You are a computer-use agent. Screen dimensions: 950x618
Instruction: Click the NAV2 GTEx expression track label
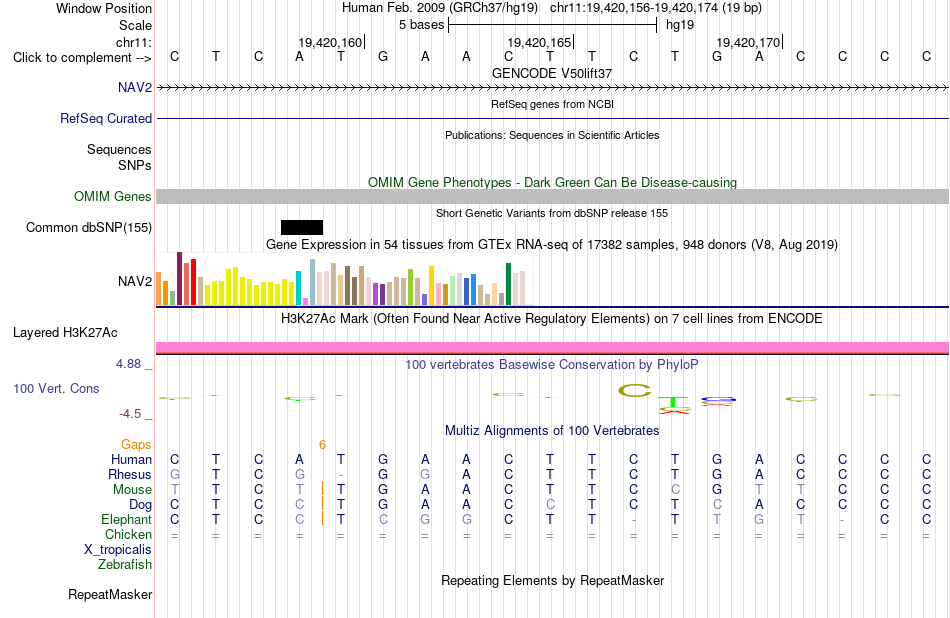point(135,281)
